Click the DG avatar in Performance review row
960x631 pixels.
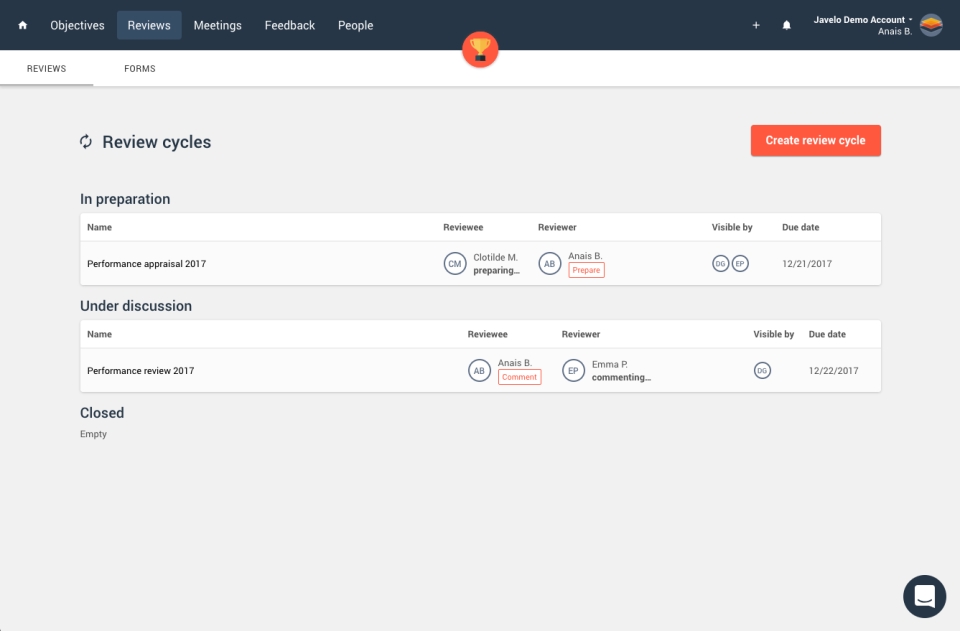[762, 370]
